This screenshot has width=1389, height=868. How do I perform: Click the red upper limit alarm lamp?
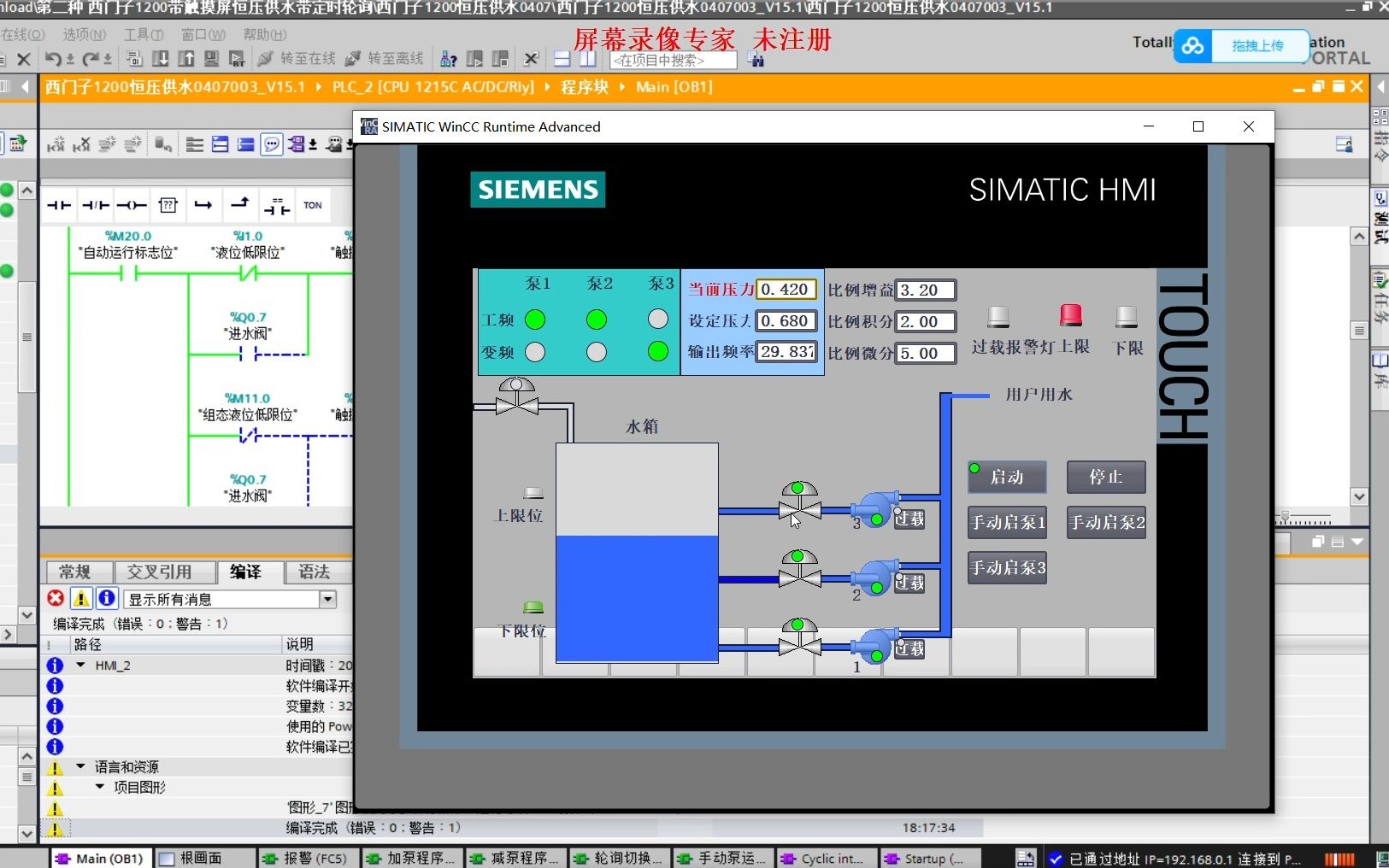1071,315
